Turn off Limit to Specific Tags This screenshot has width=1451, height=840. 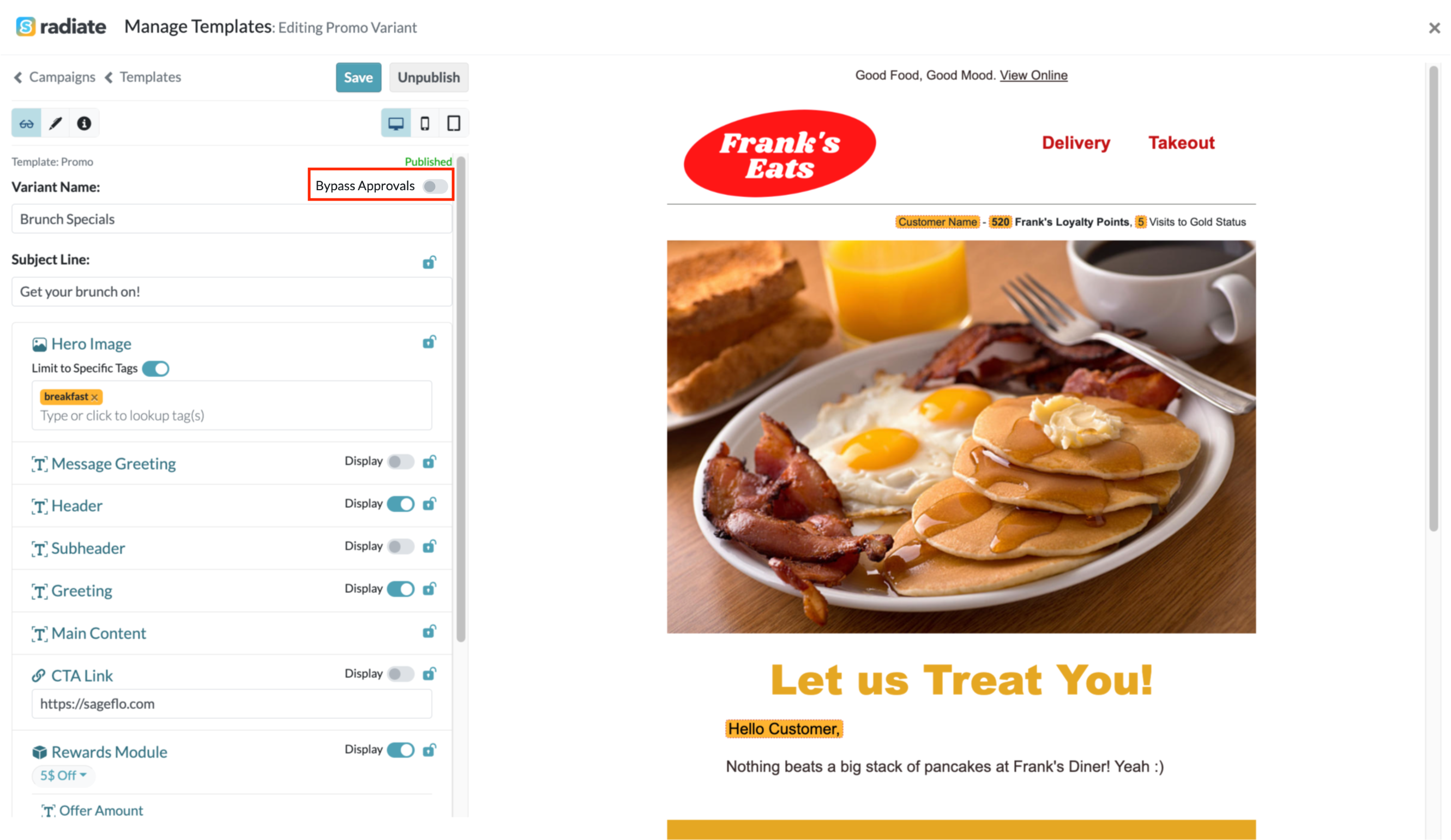point(155,368)
